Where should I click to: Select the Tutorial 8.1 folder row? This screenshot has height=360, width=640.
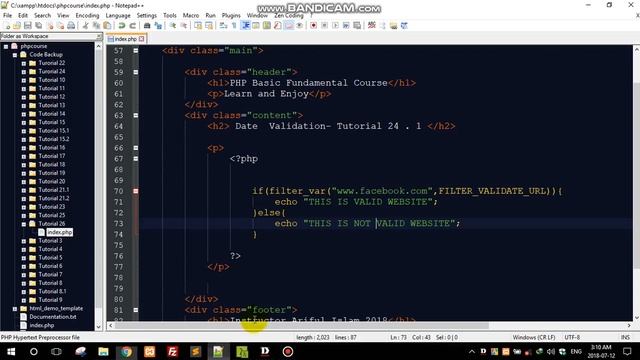(52, 291)
